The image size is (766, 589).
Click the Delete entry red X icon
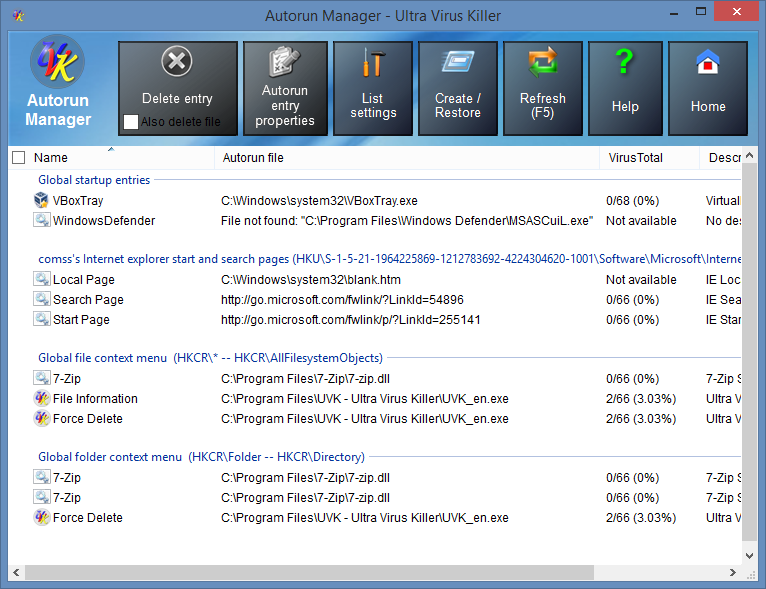pos(177,62)
